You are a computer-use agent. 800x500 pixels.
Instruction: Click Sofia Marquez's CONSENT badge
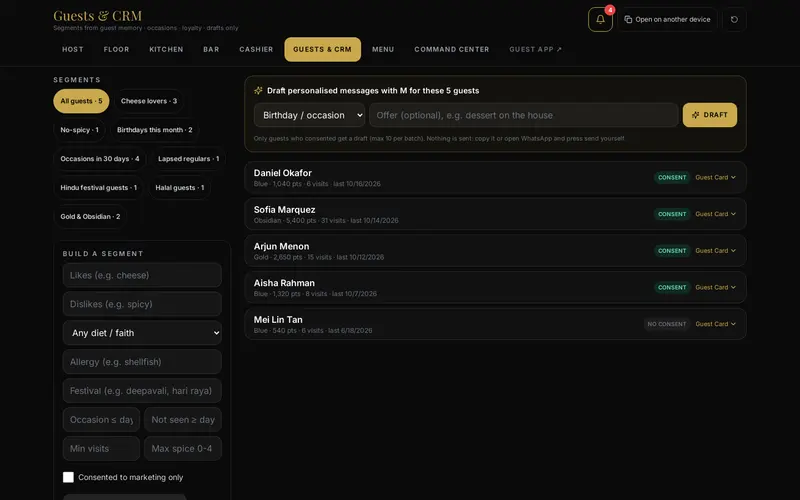click(x=672, y=214)
